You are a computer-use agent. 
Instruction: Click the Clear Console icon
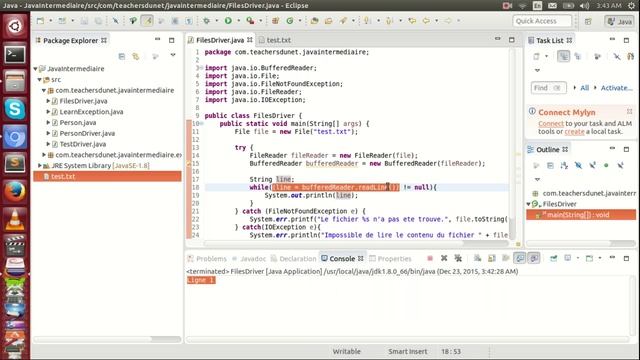pyautogui.click(x=477, y=258)
